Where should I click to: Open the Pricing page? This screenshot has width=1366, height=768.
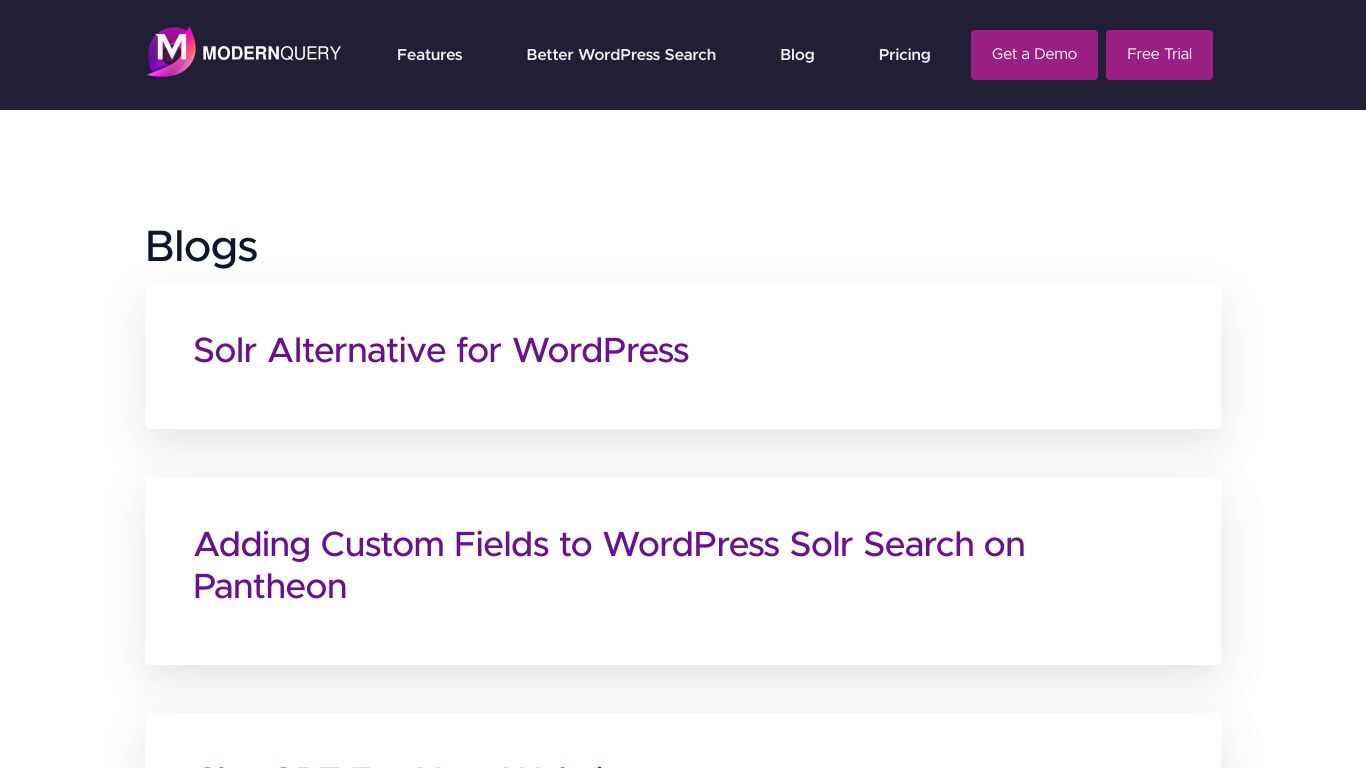point(904,55)
